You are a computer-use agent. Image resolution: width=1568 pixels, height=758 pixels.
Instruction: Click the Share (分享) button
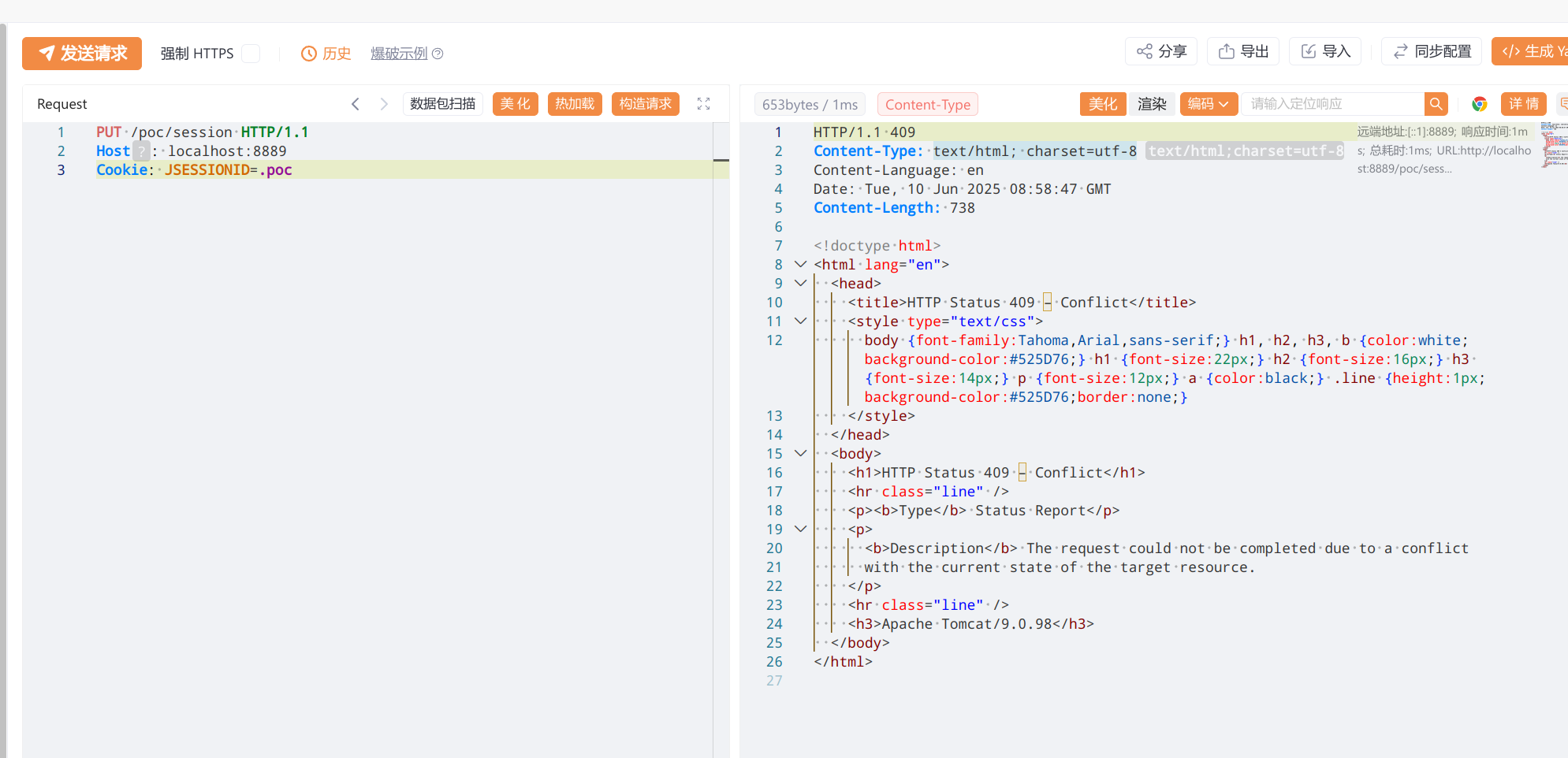(x=1161, y=51)
